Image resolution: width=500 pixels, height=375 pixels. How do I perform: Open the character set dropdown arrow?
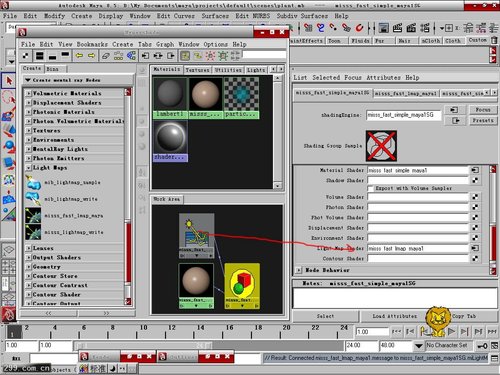click(x=419, y=346)
